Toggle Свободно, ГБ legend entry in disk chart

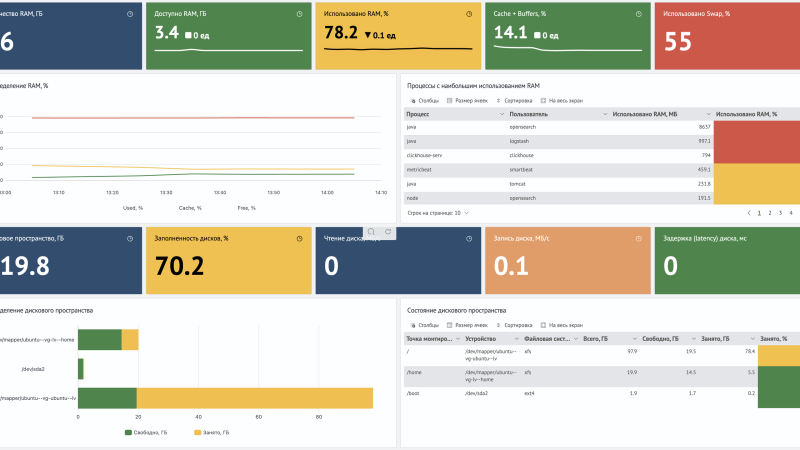click(146, 433)
